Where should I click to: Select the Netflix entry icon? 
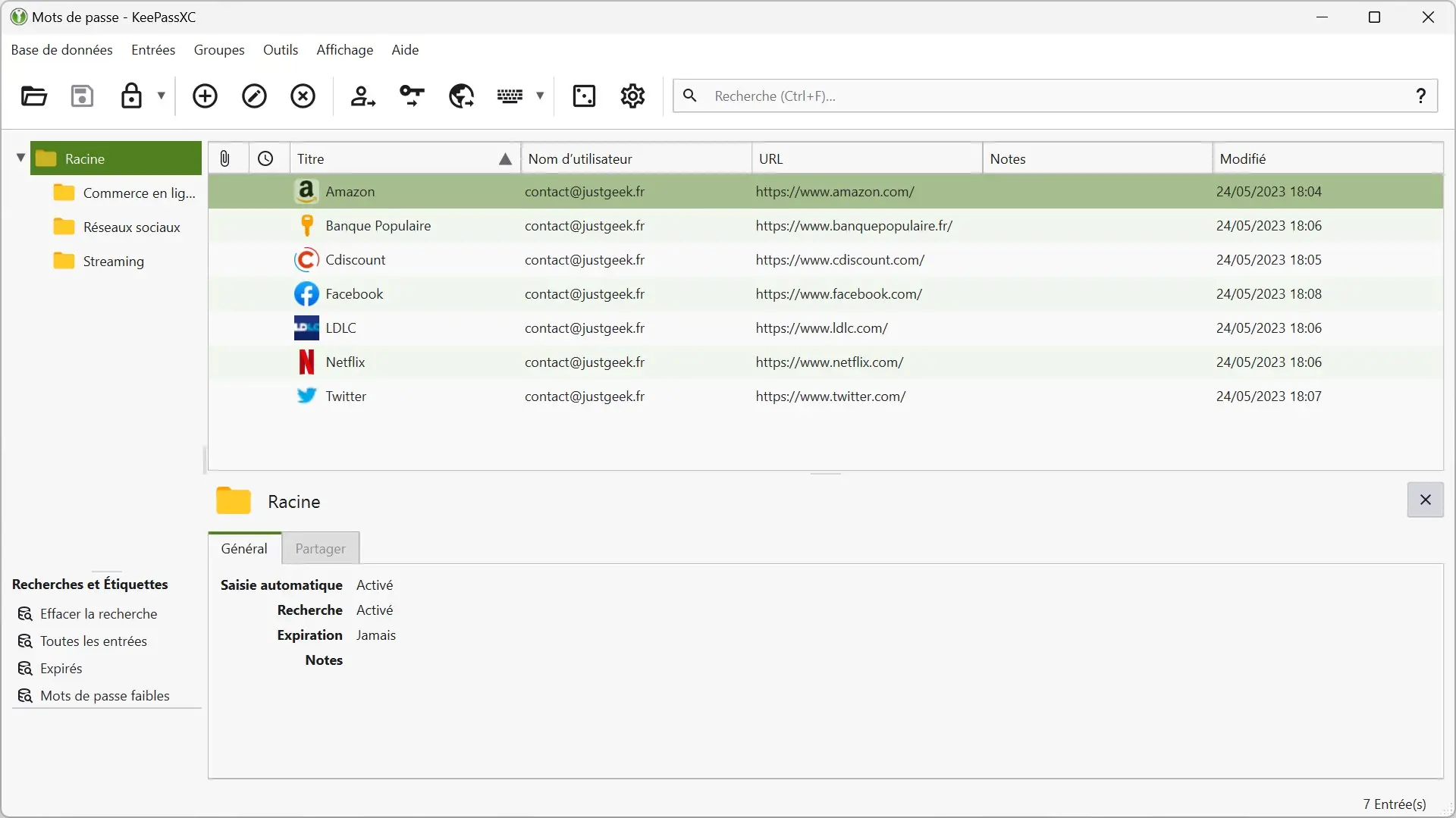306,362
